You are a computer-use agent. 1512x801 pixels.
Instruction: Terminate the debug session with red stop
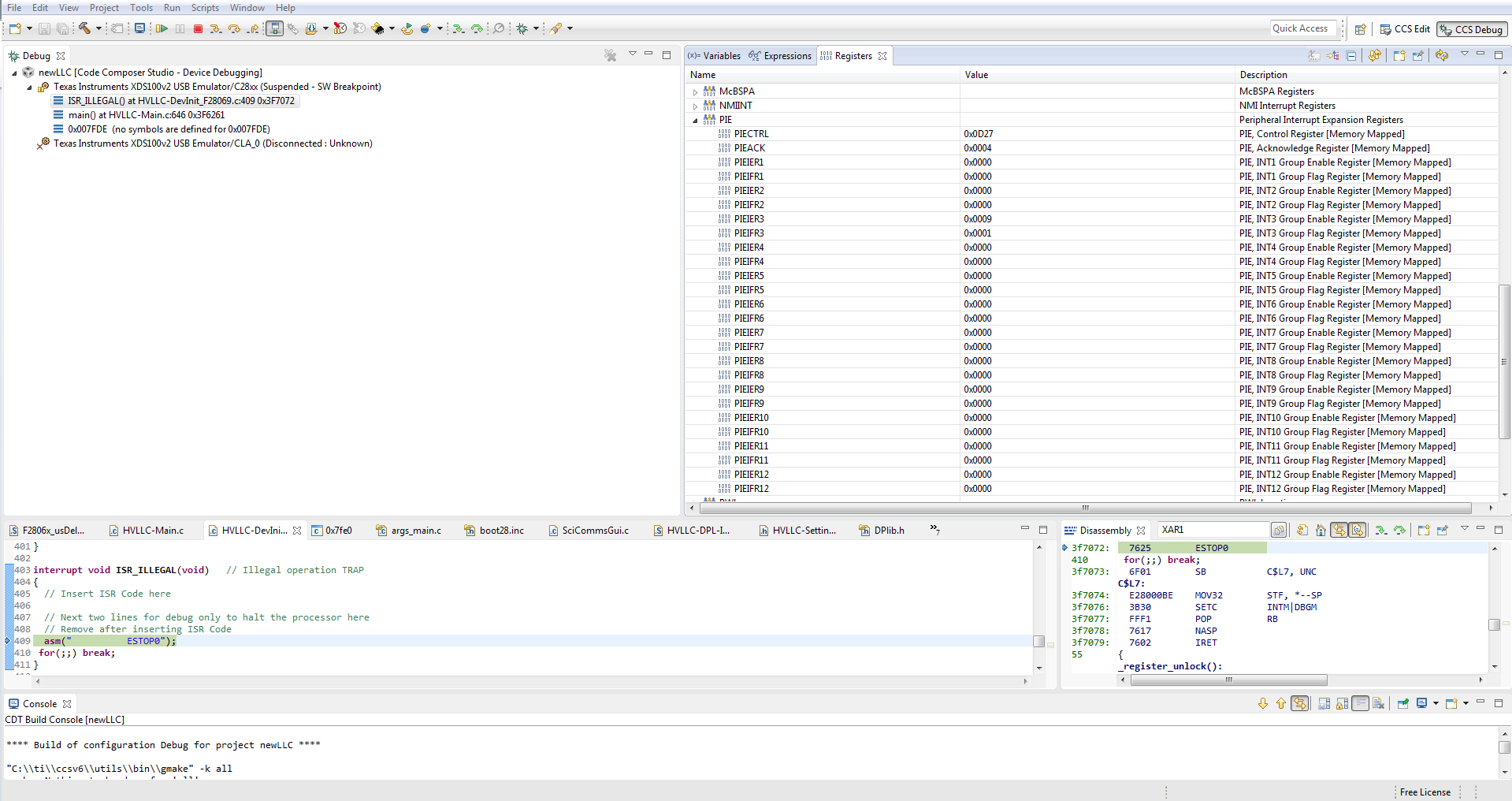point(198,28)
